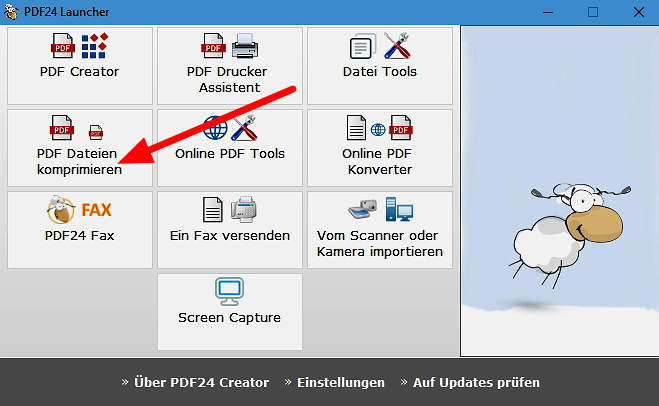Click the orange FAX label icon

[96, 210]
